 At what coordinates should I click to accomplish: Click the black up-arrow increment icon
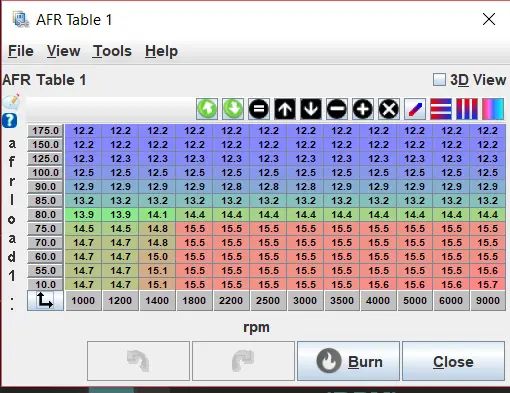click(x=285, y=109)
